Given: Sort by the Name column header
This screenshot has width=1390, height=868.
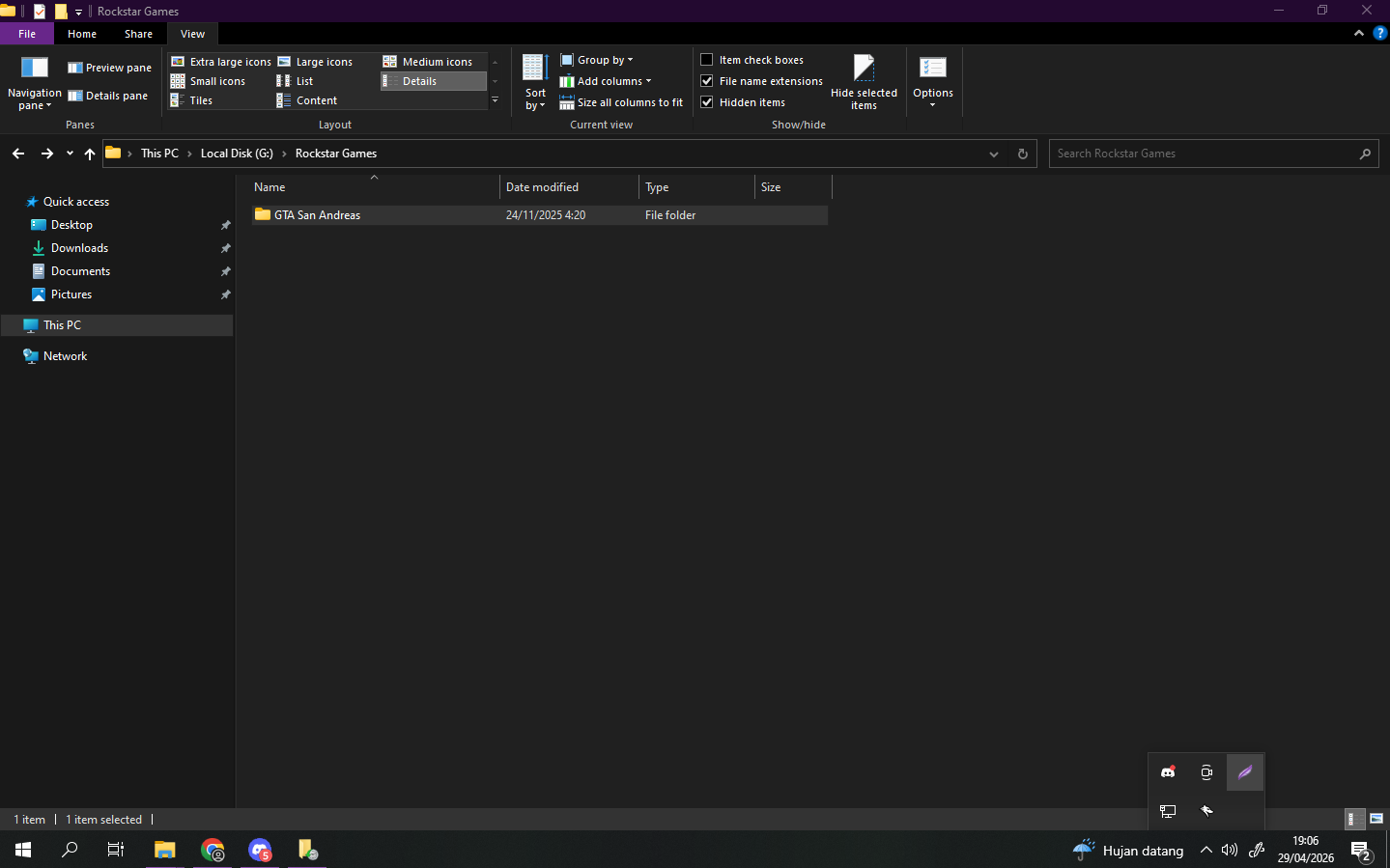Looking at the screenshot, I should (374, 187).
